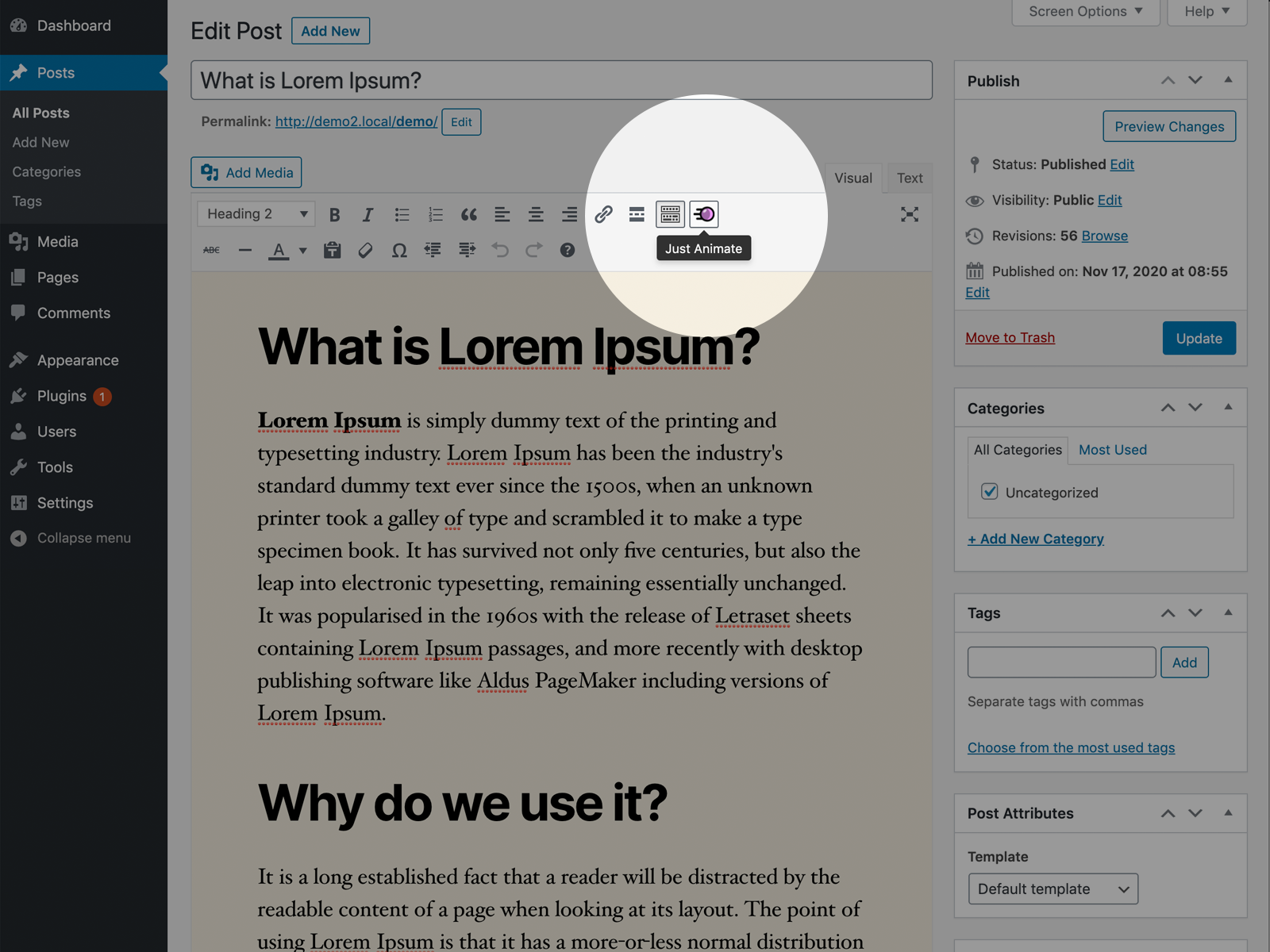
Task: Enter distraction-free writing mode
Action: coord(910,214)
